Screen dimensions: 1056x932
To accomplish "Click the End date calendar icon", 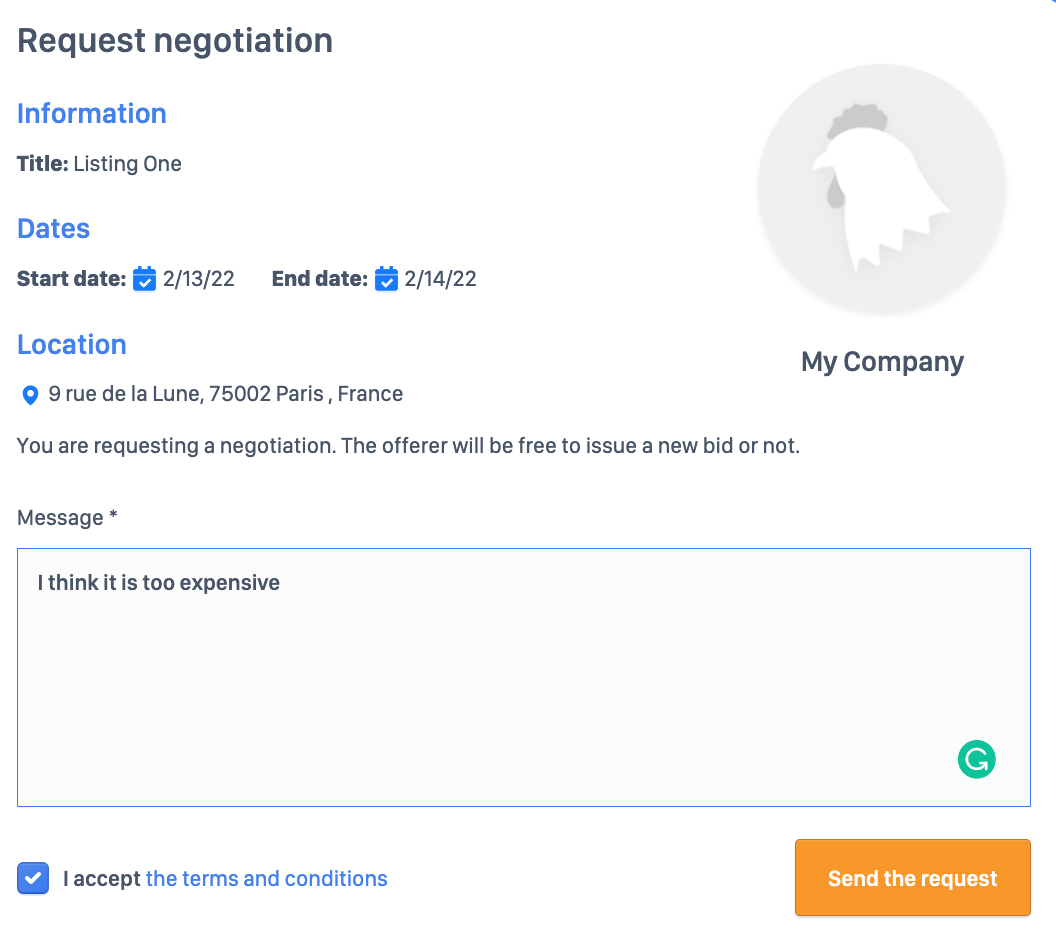I will tap(386, 279).
